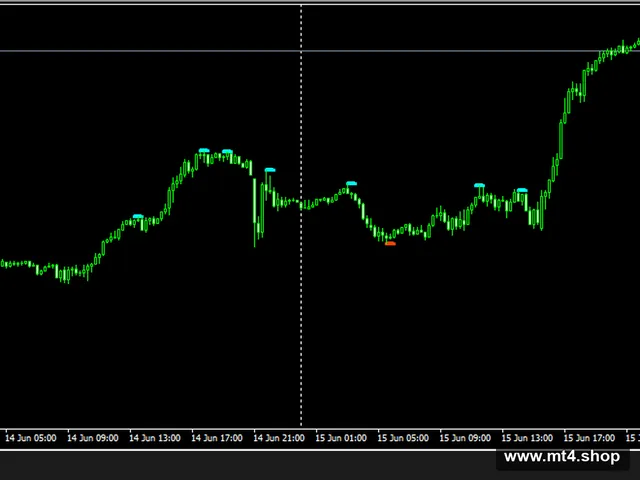Viewport: 640px width, 480px height.
Task: Click the '15 Jun 01:00' time label
Action: pos(341,438)
